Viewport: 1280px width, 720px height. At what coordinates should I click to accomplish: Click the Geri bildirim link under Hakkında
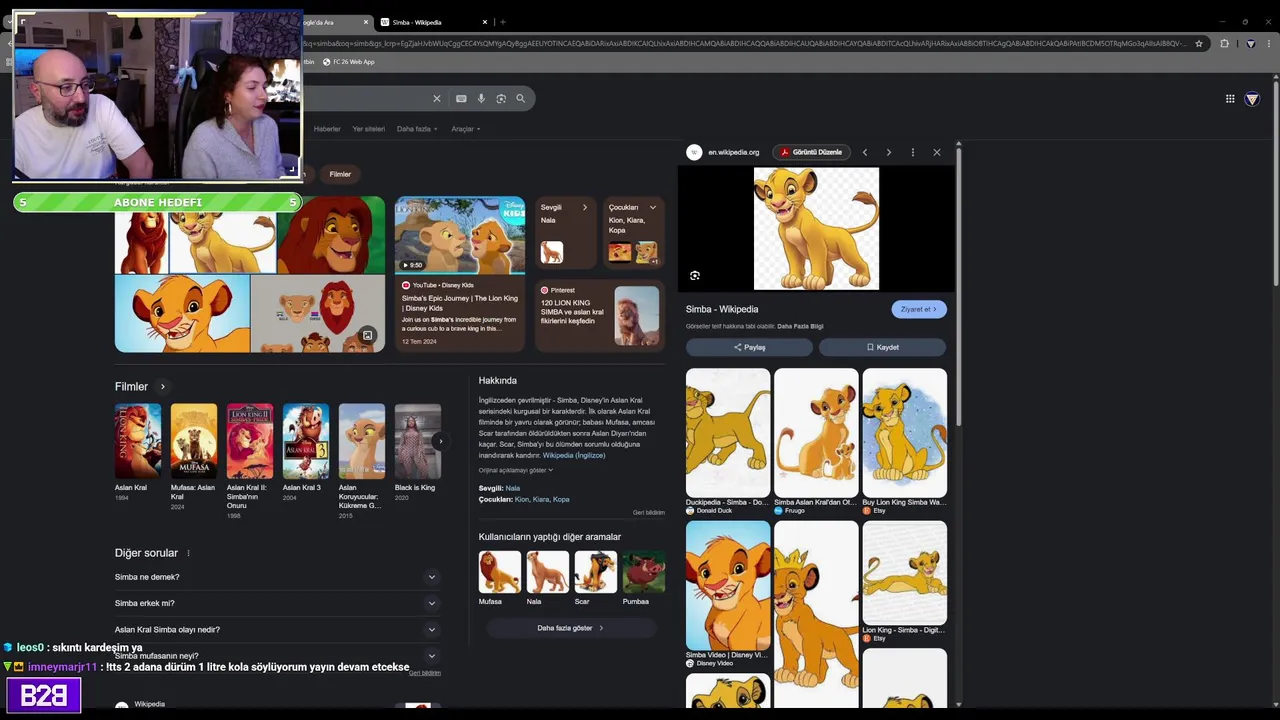648,512
